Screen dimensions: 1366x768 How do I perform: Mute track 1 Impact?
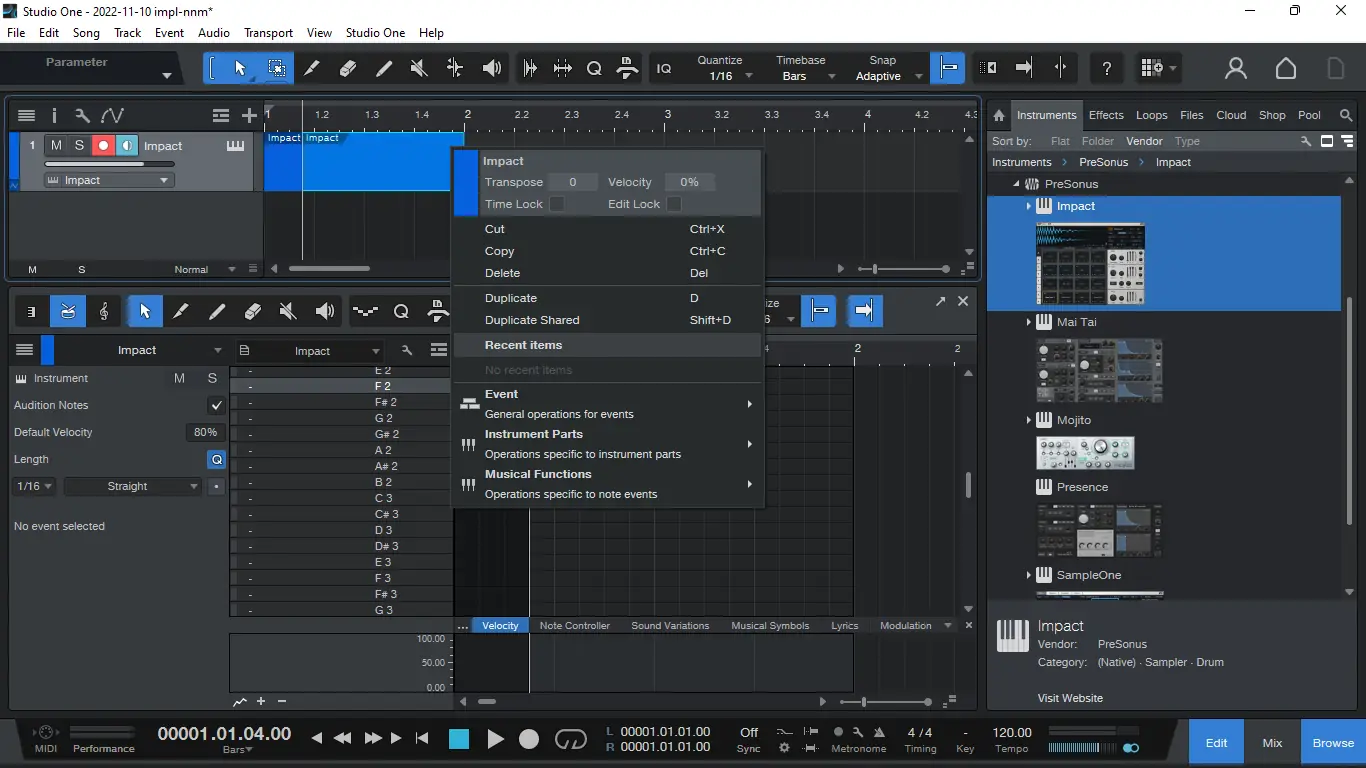coord(56,146)
